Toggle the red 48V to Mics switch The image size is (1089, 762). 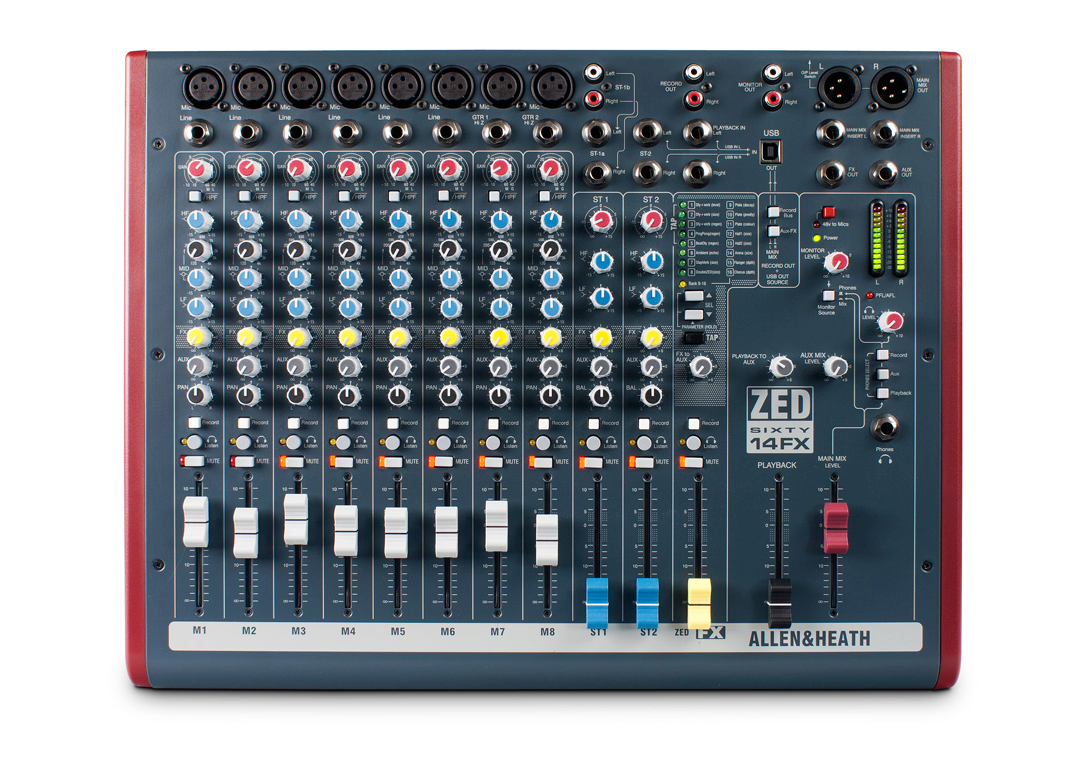(x=829, y=212)
